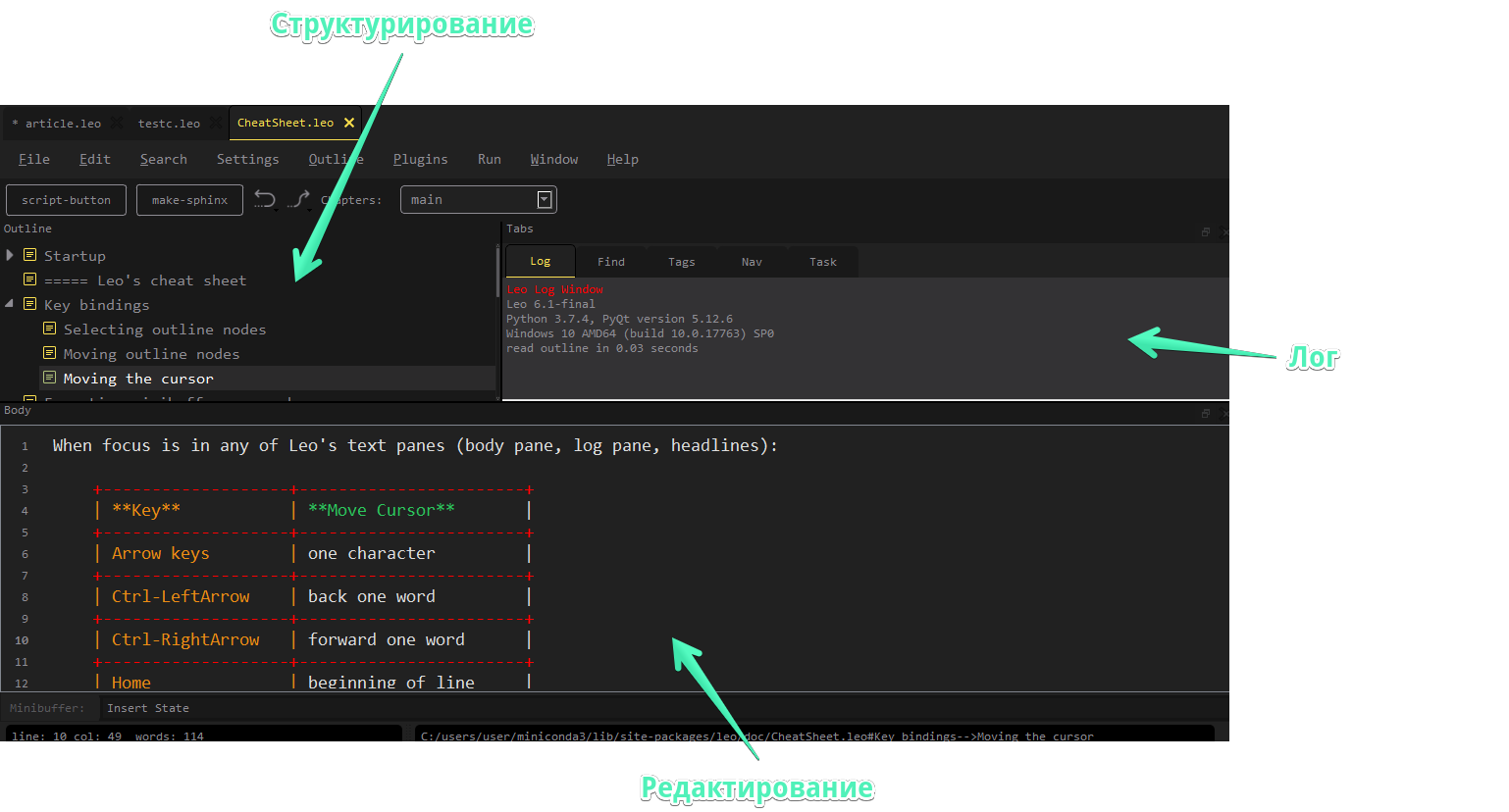Image resolution: width=1509 pixels, height=812 pixels.
Task: Select the '===== Leo's cheat sheet' node
Action: (x=145, y=279)
